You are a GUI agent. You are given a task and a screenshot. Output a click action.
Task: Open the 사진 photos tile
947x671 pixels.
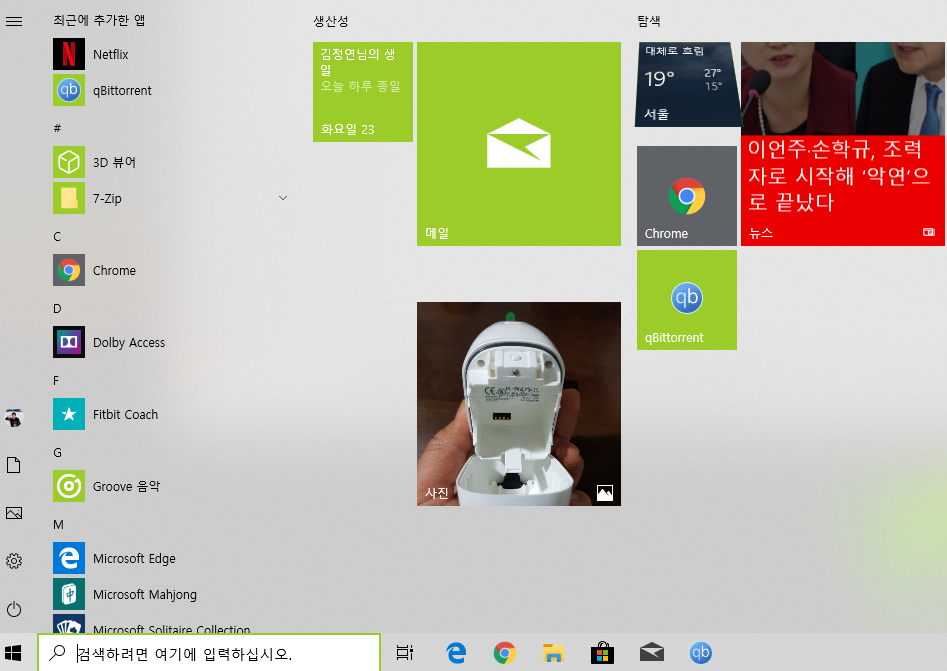pyautogui.click(x=519, y=404)
